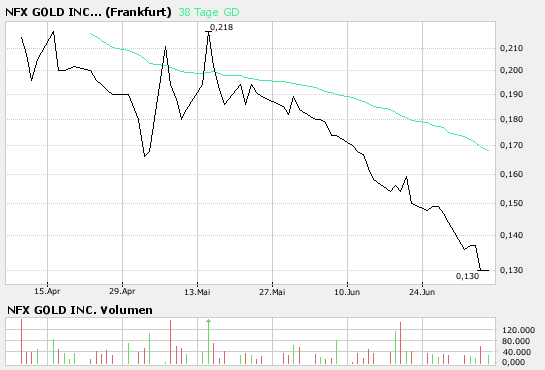Click the 0,140 price axis label
This screenshot has width=545, height=370.
point(511,236)
